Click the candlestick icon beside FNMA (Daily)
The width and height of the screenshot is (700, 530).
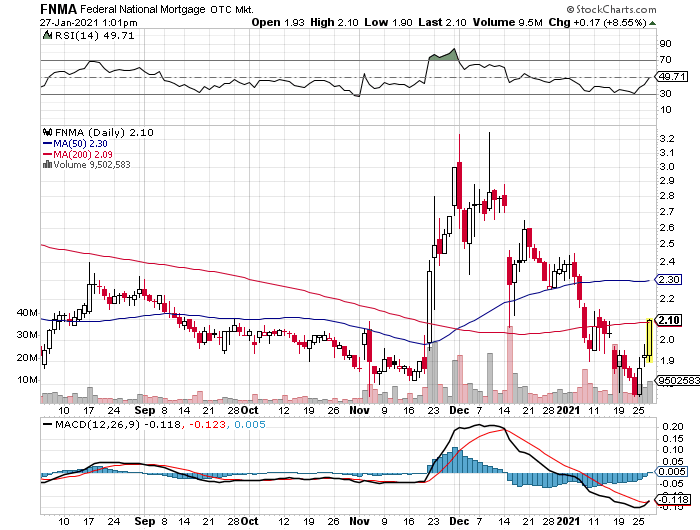tap(47, 132)
